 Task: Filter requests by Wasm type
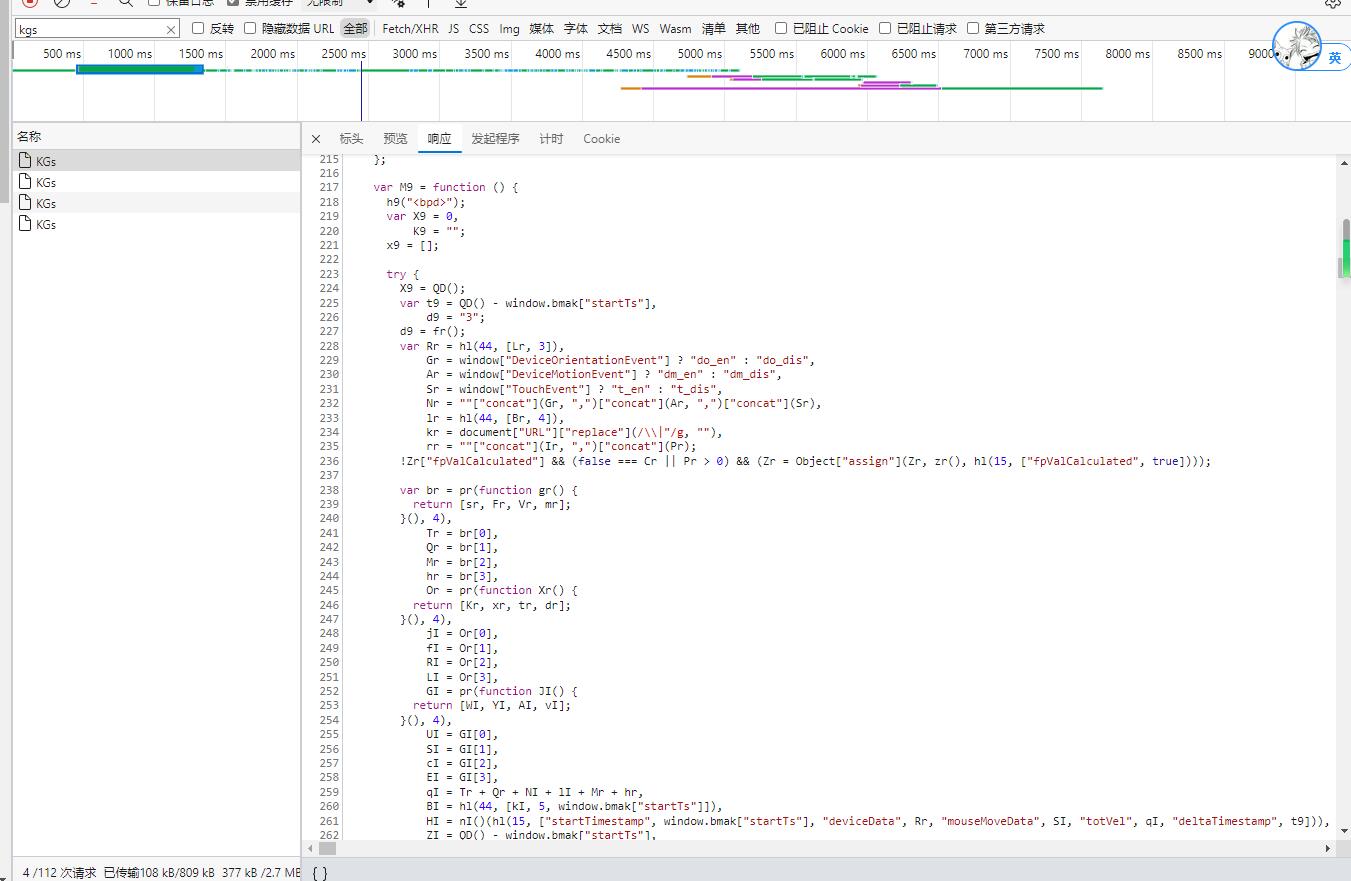[675, 29]
